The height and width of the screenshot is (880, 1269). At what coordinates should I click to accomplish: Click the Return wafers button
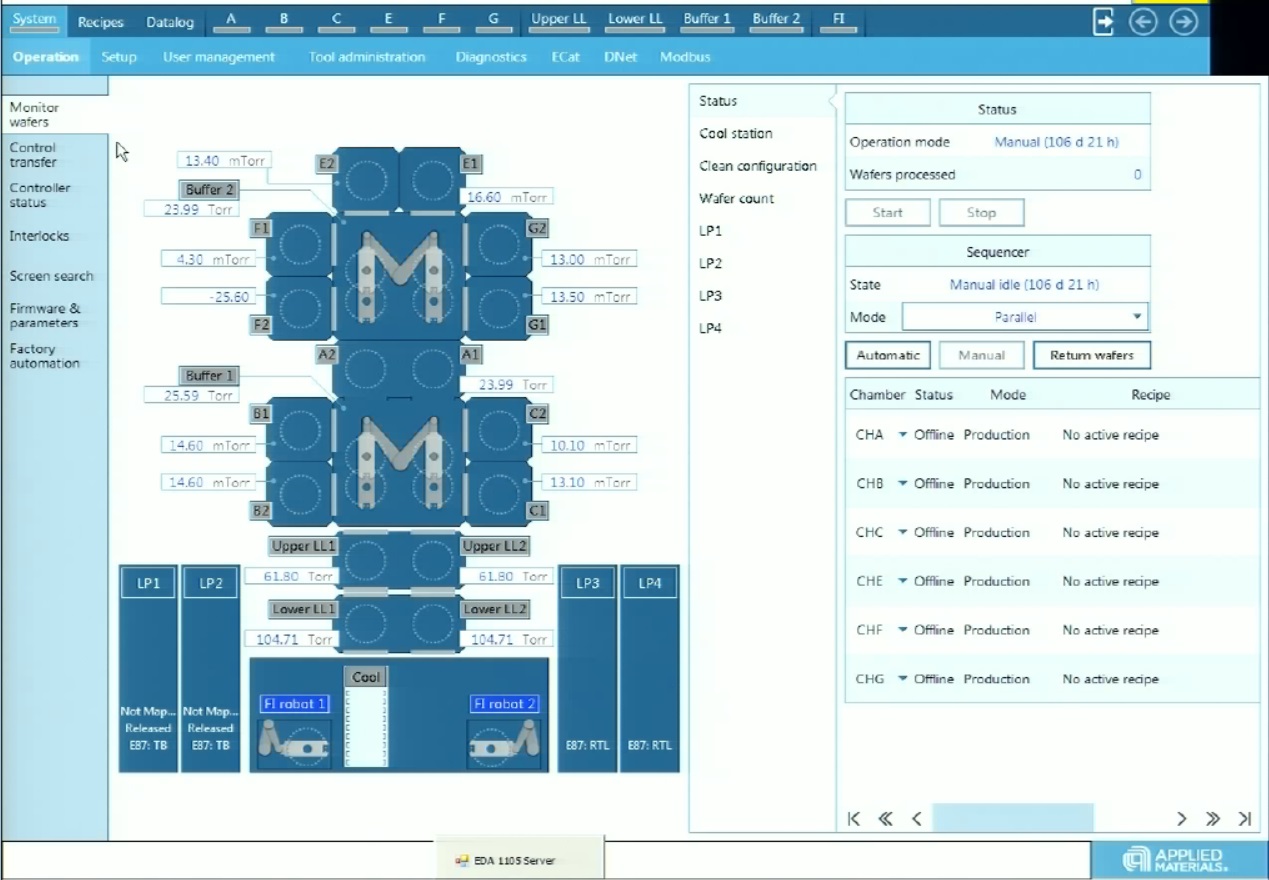coord(1092,355)
